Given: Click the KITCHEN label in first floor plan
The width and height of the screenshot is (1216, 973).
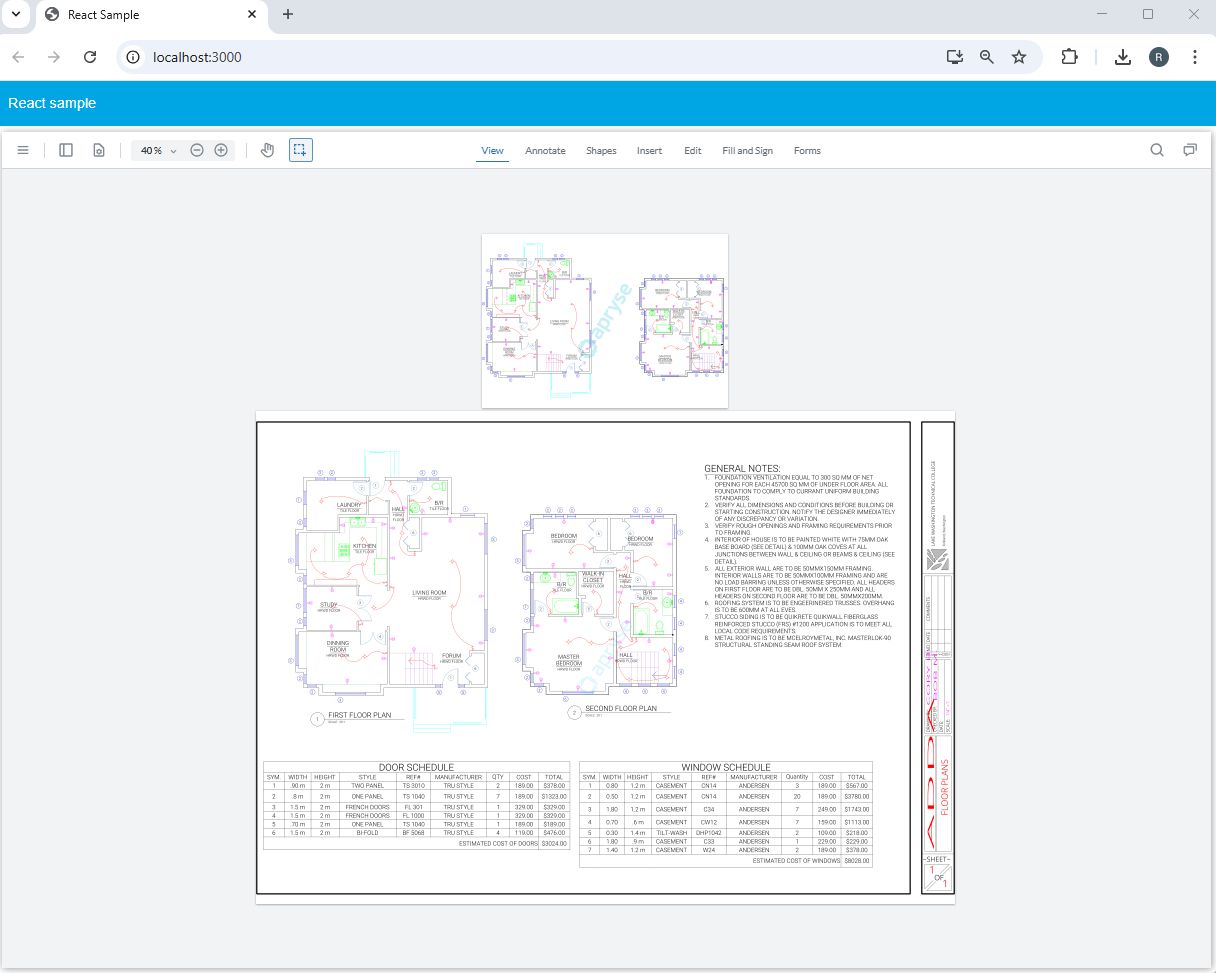Looking at the screenshot, I should 363,546.
